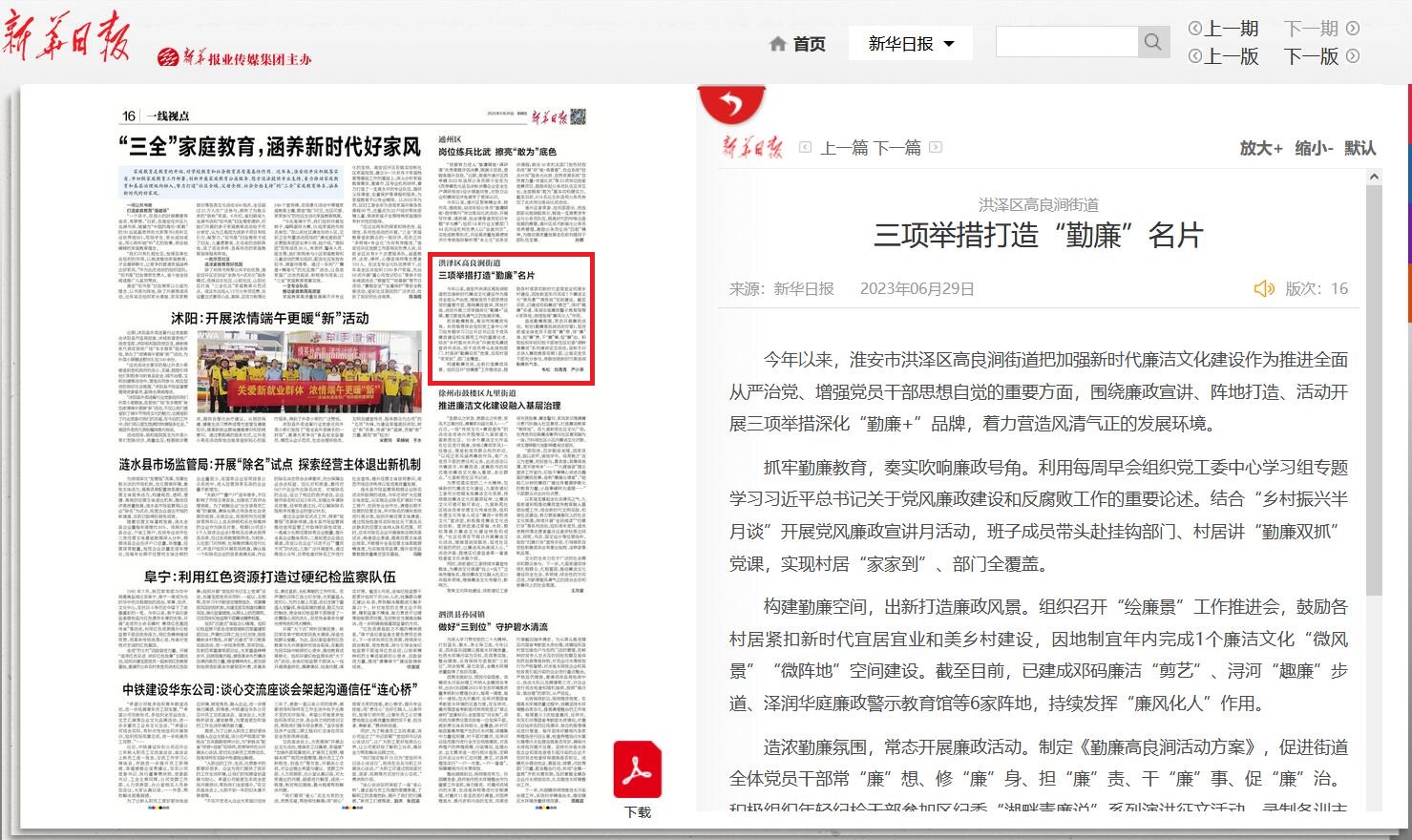The image size is (1412, 840).
Task: Enlarge article text with 放大+
Action: coord(1260,148)
